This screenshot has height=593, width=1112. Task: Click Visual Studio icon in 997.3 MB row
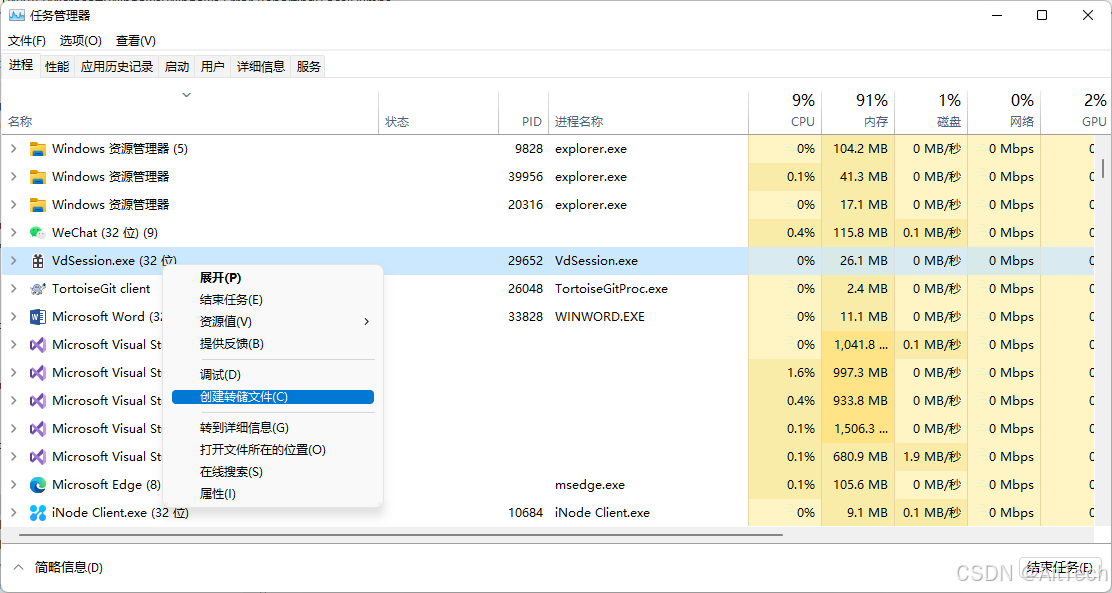(38, 373)
